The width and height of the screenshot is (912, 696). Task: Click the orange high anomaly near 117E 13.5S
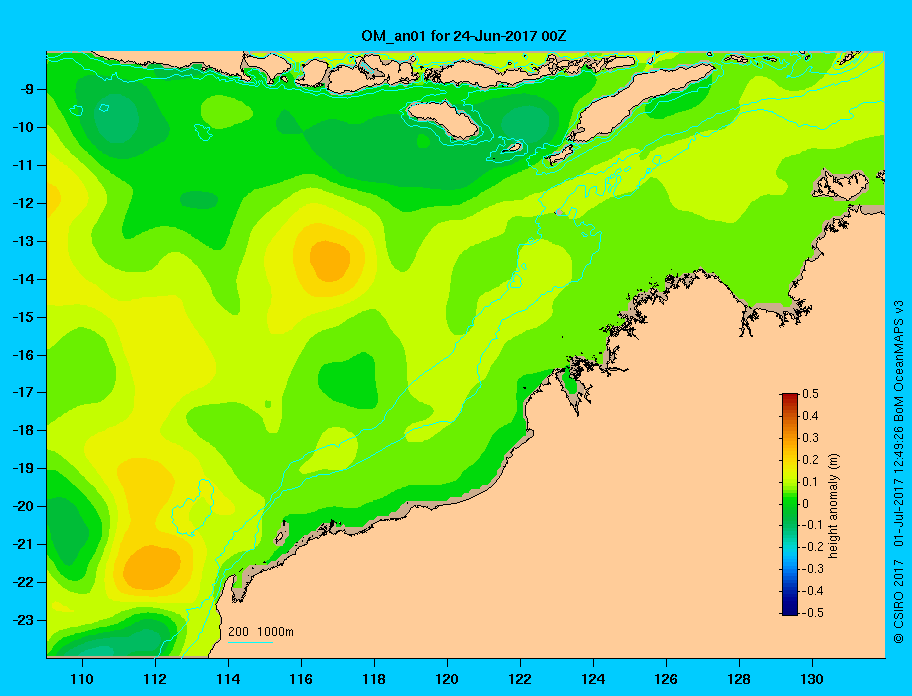tap(330, 261)
